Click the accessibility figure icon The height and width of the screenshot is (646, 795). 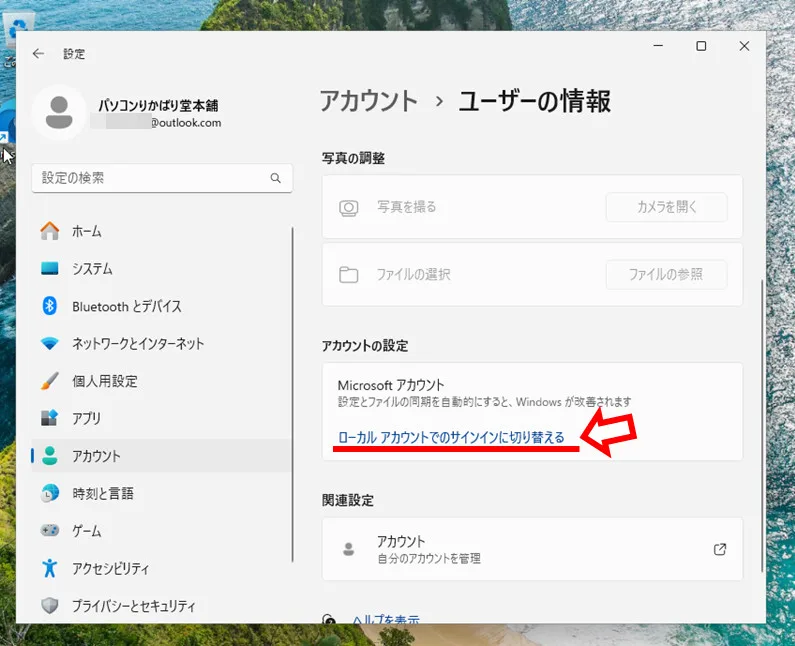click(x=50, y=568)
